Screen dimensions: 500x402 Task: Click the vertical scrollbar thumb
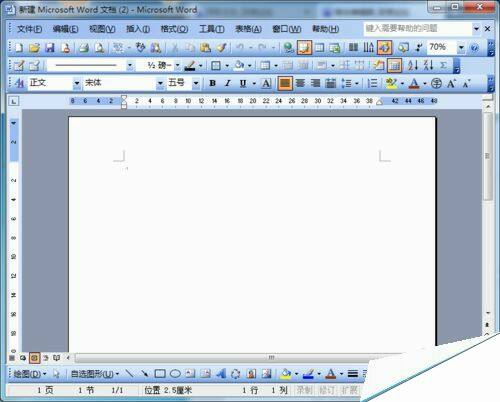(x=488, y=156)
